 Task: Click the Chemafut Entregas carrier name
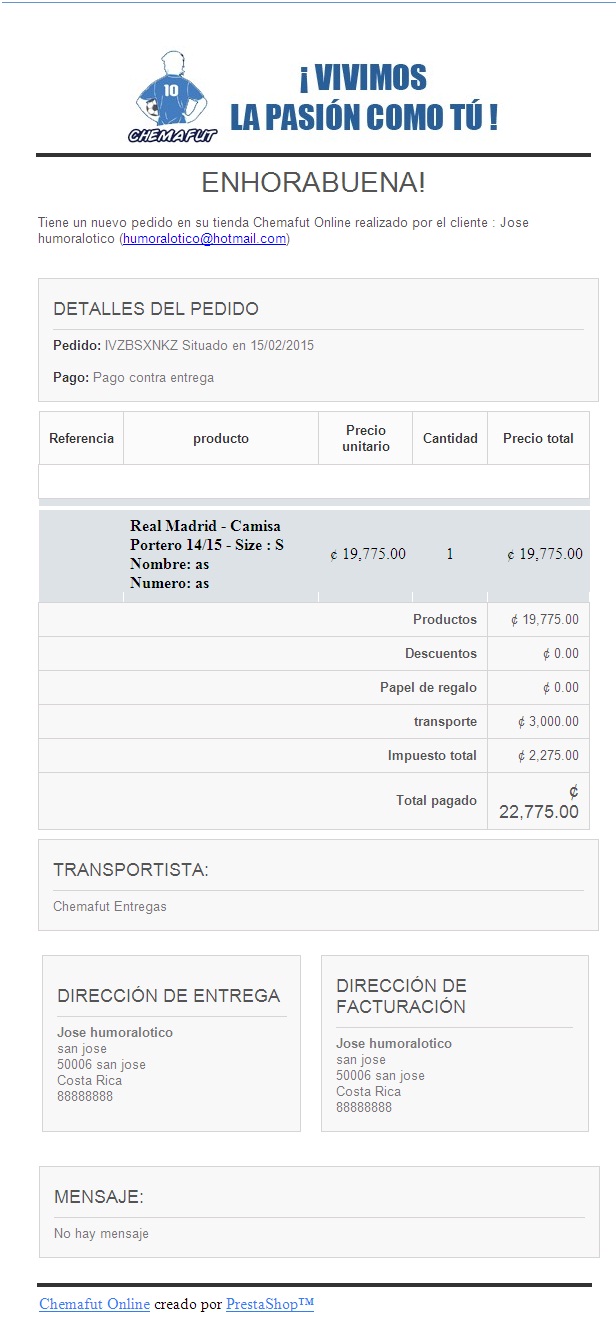click(110, 906)
